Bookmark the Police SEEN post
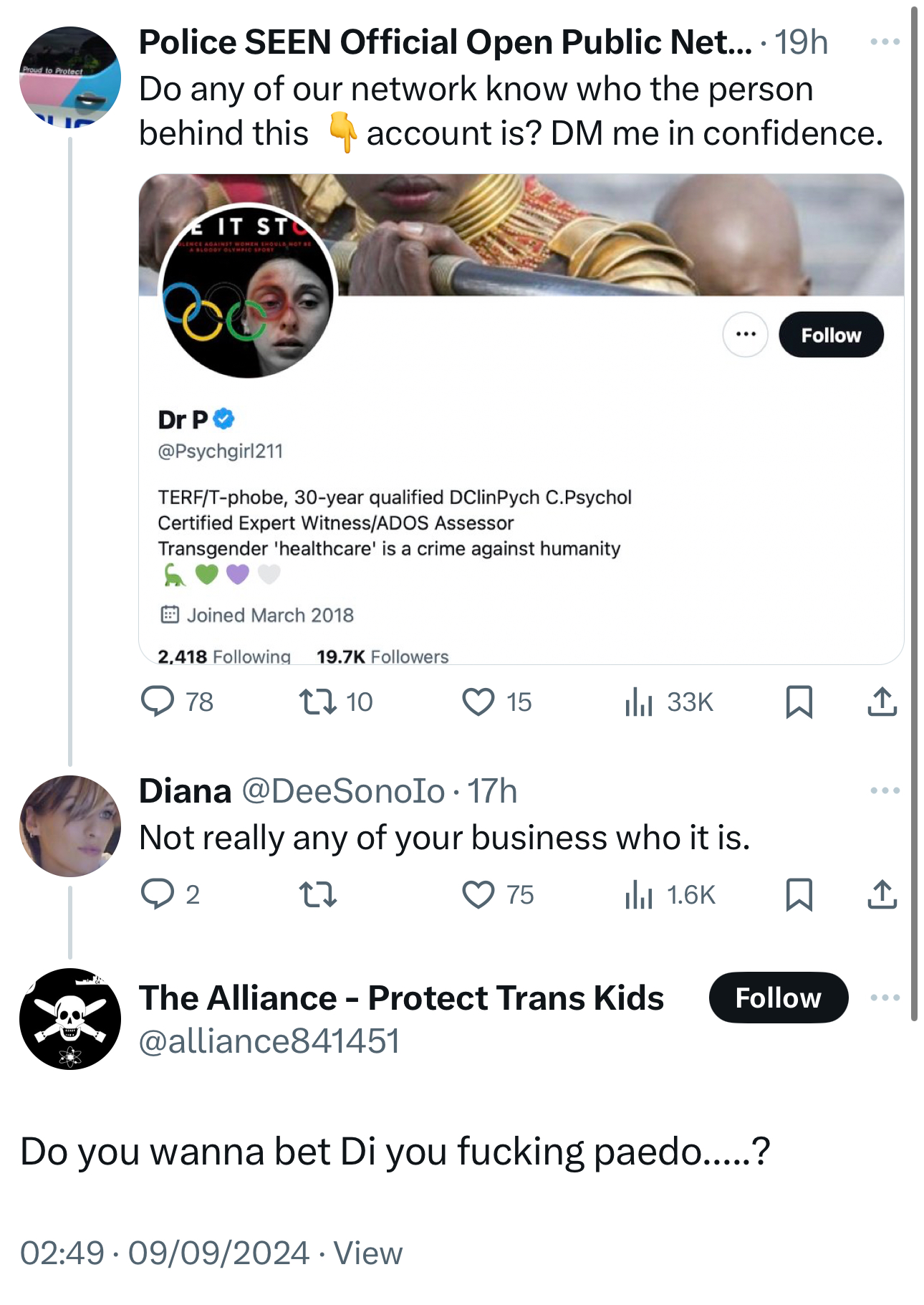This screenshot has height=1305, width=924. tap(799, 702)
